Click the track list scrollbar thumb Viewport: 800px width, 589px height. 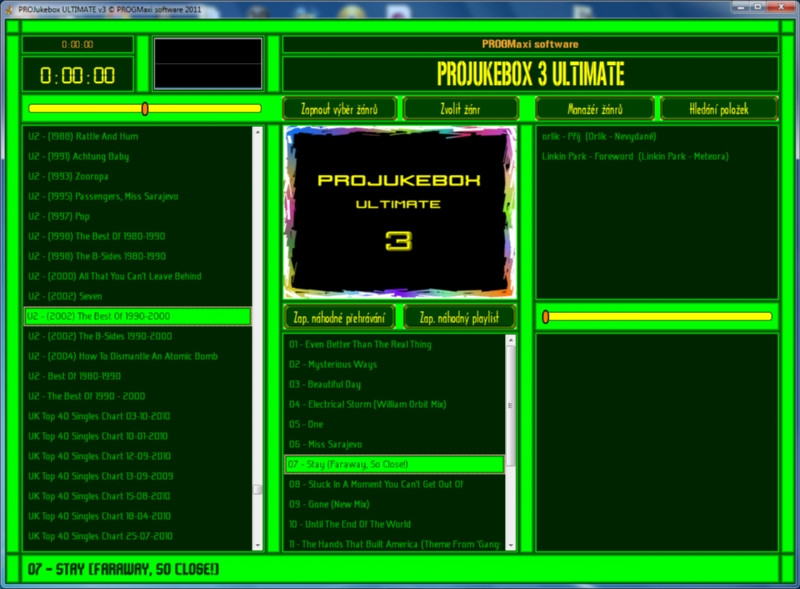pyautogui.click(x=511, y=406)
